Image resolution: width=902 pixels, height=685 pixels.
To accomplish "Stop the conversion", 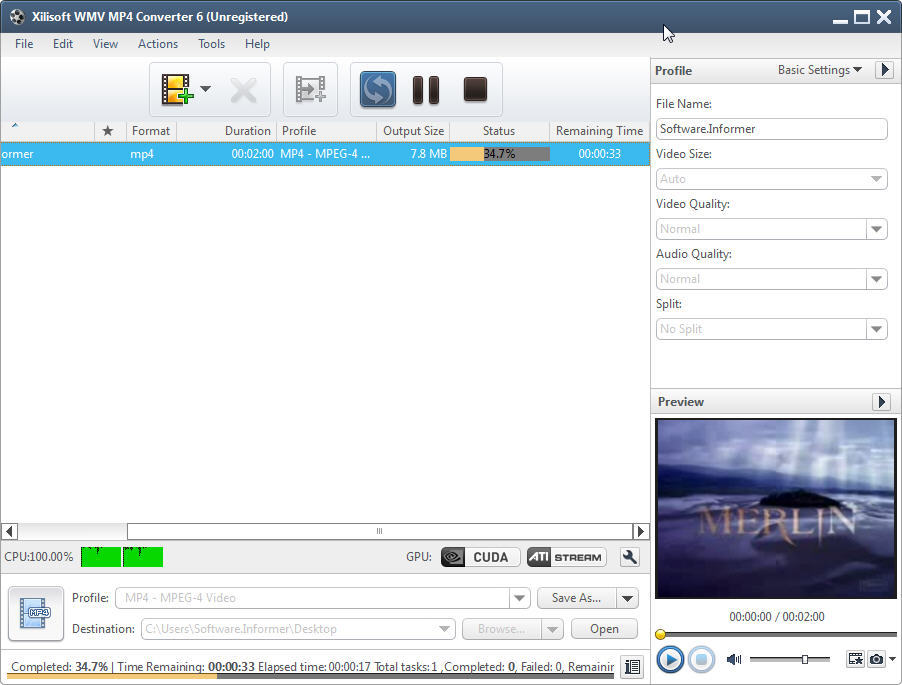I will click(x=475, y=89).
